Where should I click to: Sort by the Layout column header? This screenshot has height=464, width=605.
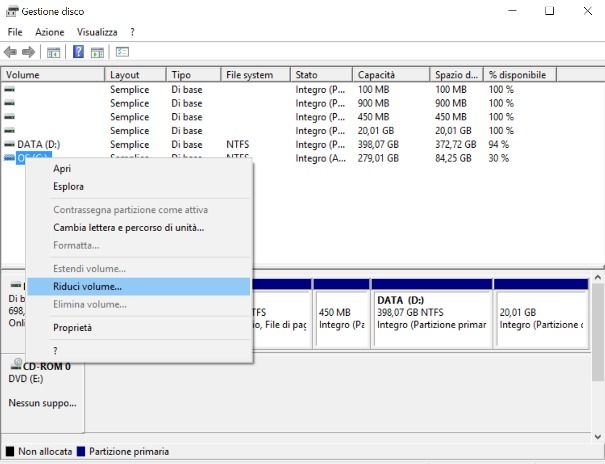coord(135,74)
